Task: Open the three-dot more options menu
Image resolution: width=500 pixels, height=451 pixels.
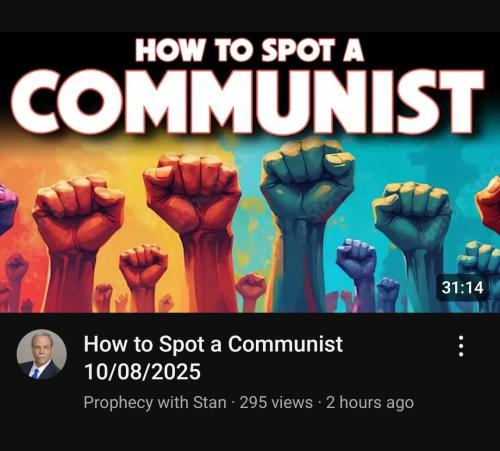Action: tap(461, 346)
